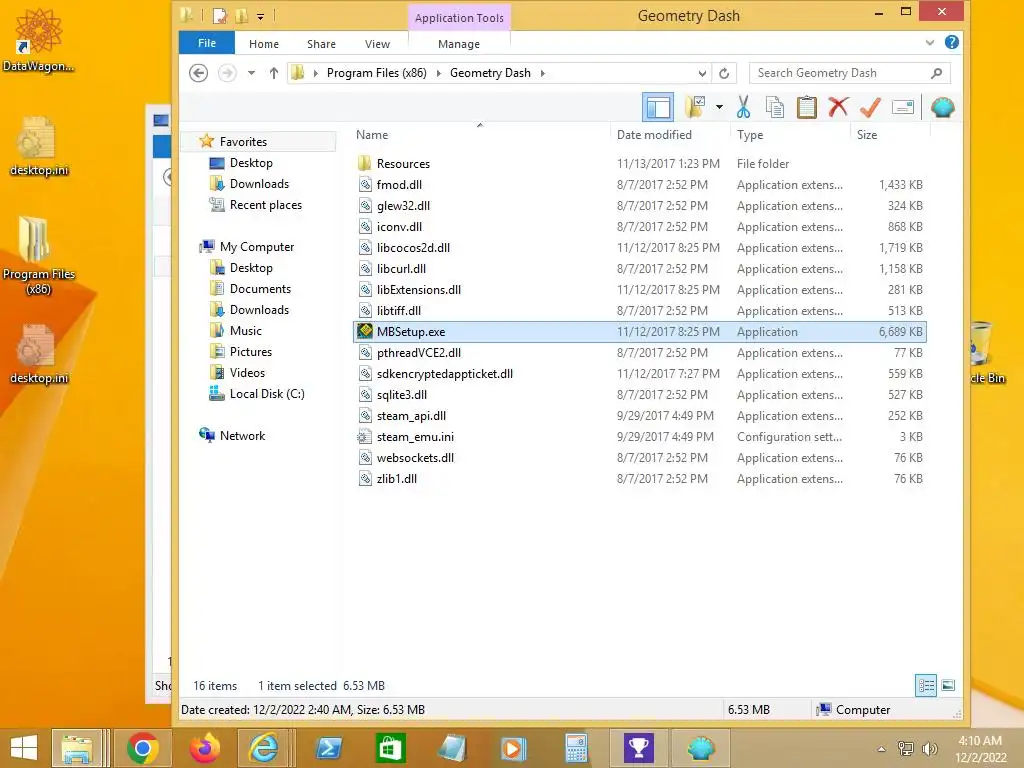The height and width of the screenshot is (768, 1024).
Task: Expand the ribbon with the chevron
Action: tap(929, 43)
